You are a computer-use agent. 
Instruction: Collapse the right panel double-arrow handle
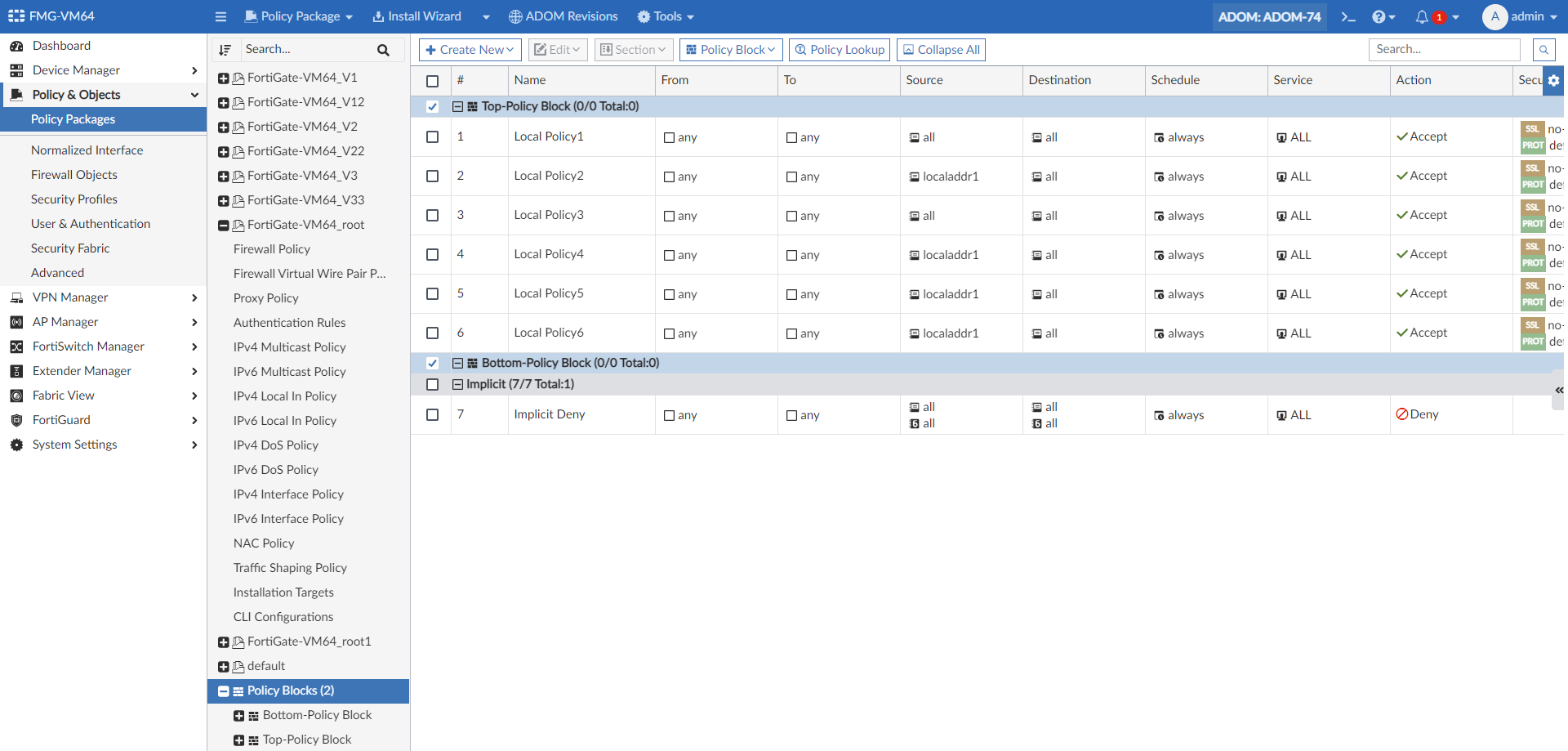pos(1559,391)
